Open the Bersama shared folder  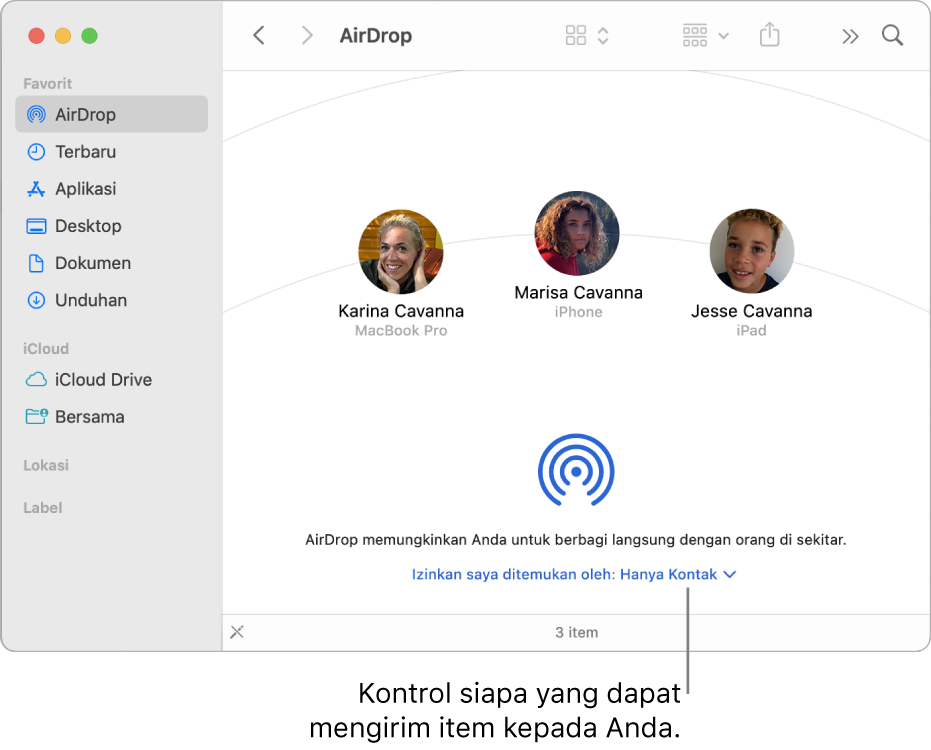coord(112,417)
